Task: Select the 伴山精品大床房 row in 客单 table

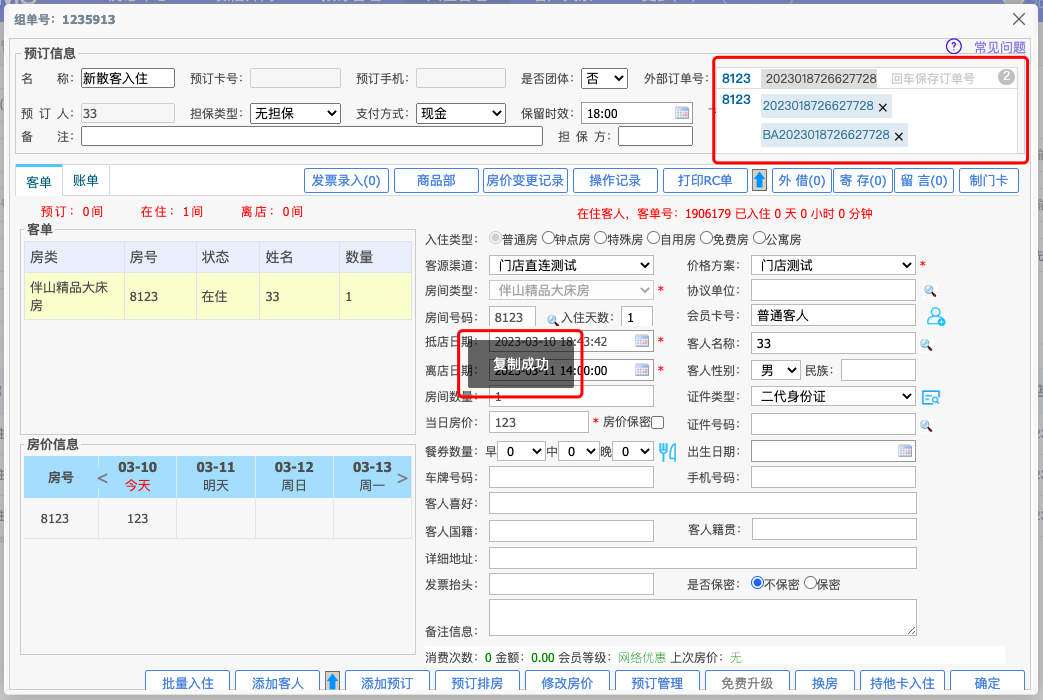Action: 218,296
